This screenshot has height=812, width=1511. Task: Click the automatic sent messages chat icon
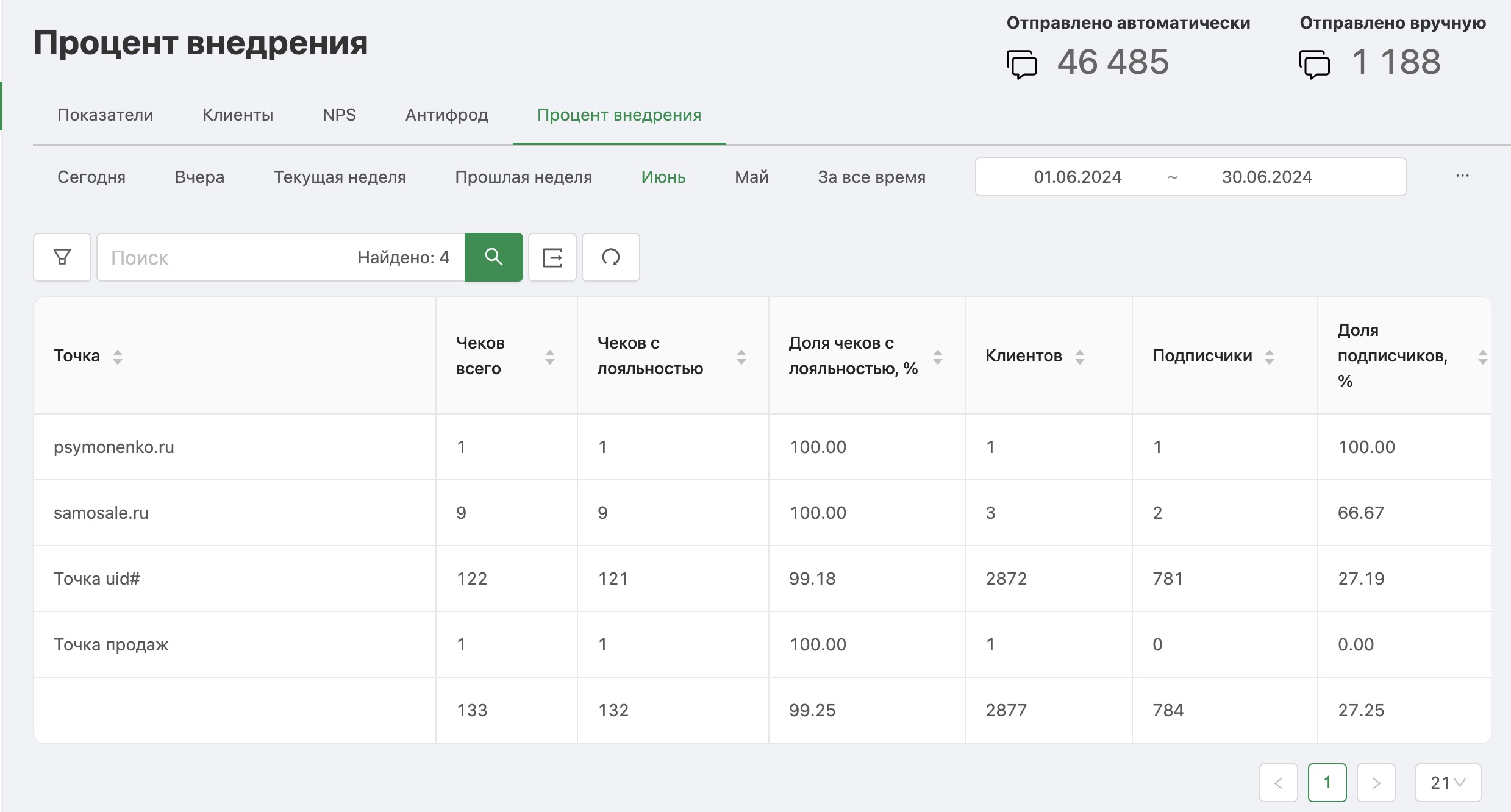(x=1022, y=64)
